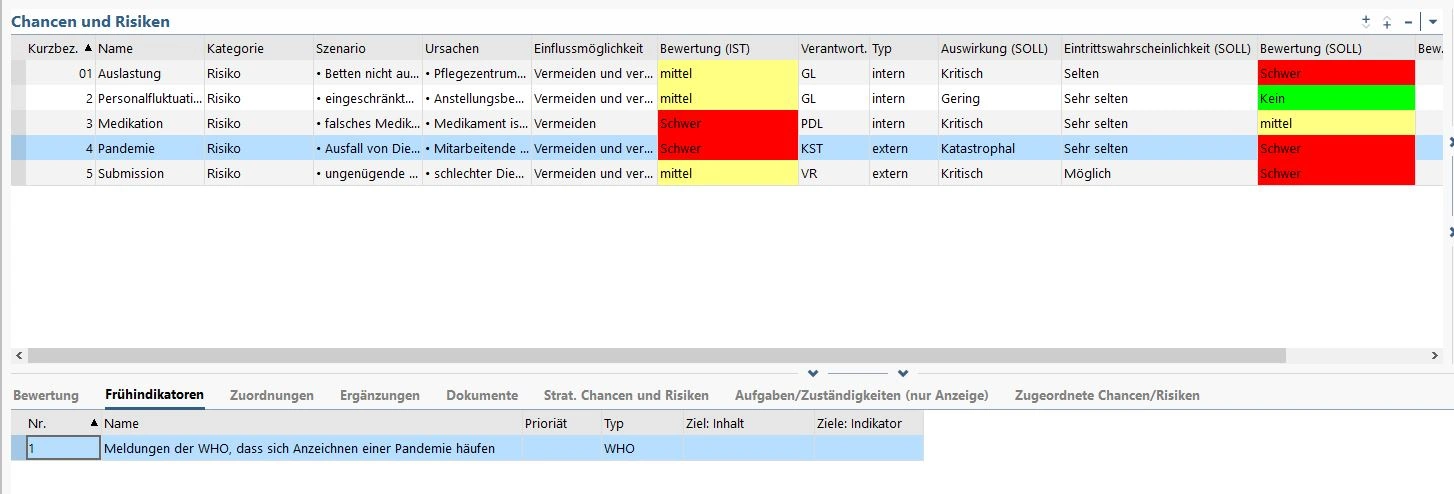Click '• Betten nicht au...' Szenario cell
This screenshot has height=494, width=1454.
366,73
